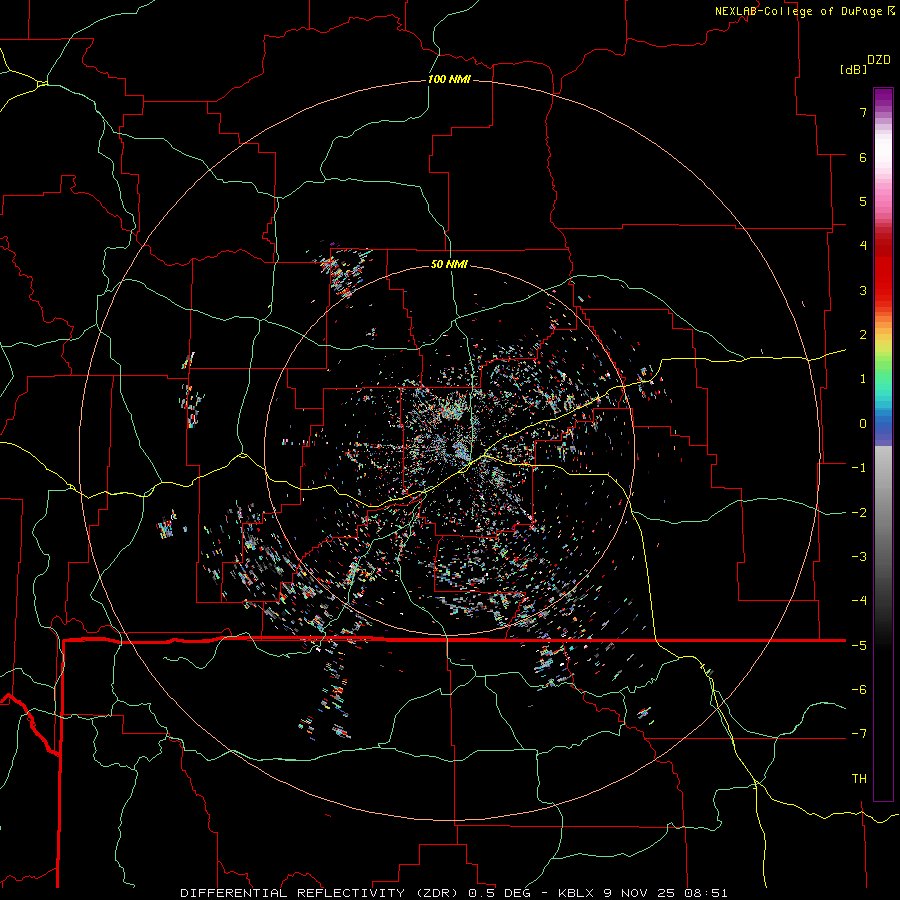
Task: Click the "DZD" legend title
Action: click(879, 60)
